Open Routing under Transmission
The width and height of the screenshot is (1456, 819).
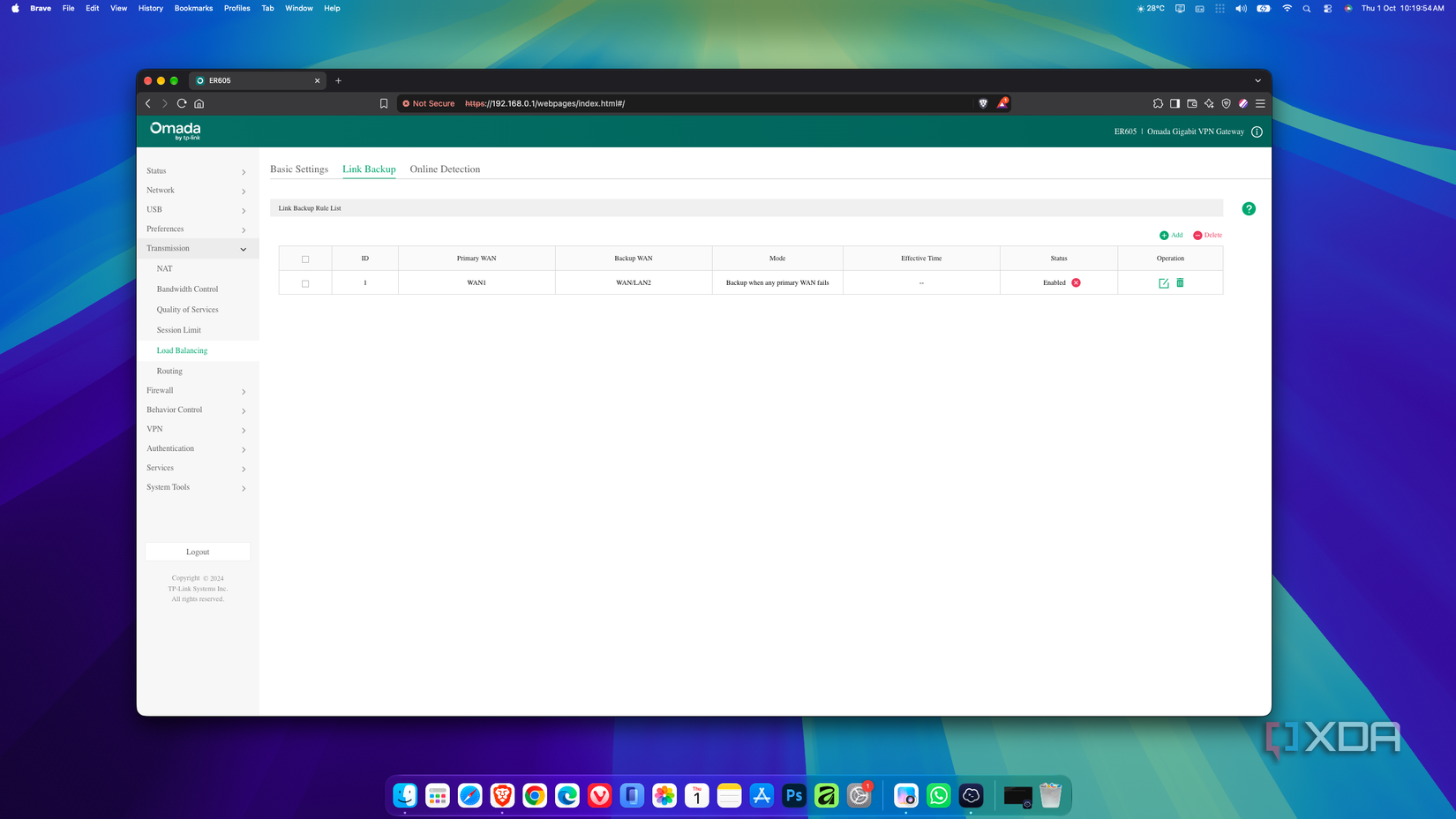[x=169, y=372]
